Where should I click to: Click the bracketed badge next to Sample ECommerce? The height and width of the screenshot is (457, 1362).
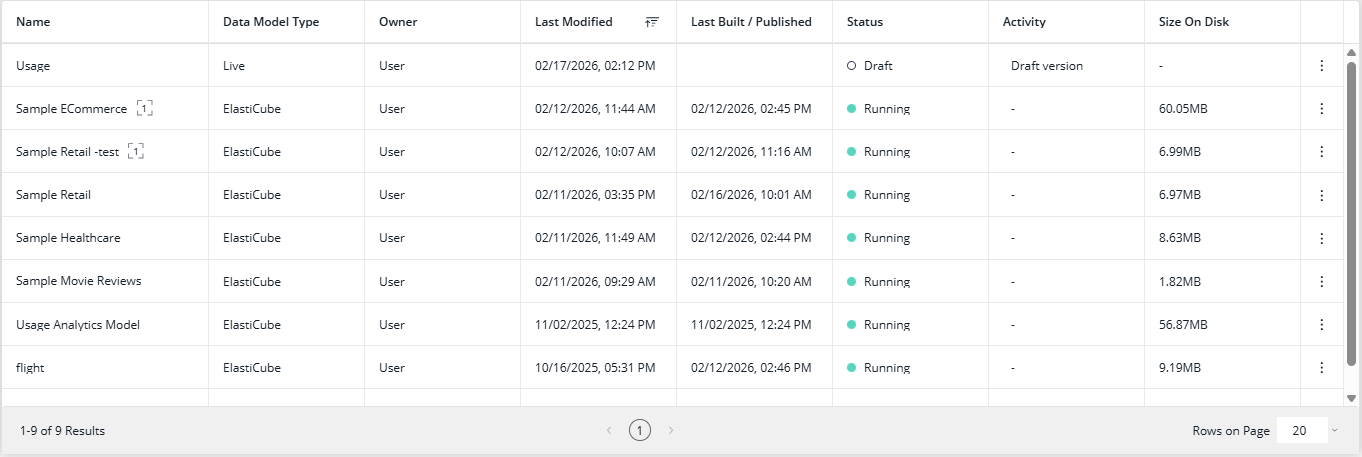click(x=145, y=109)
